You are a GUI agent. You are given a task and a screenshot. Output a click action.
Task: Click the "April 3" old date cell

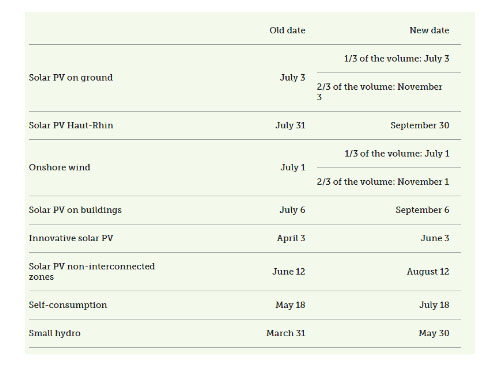(x=291, y=238)
